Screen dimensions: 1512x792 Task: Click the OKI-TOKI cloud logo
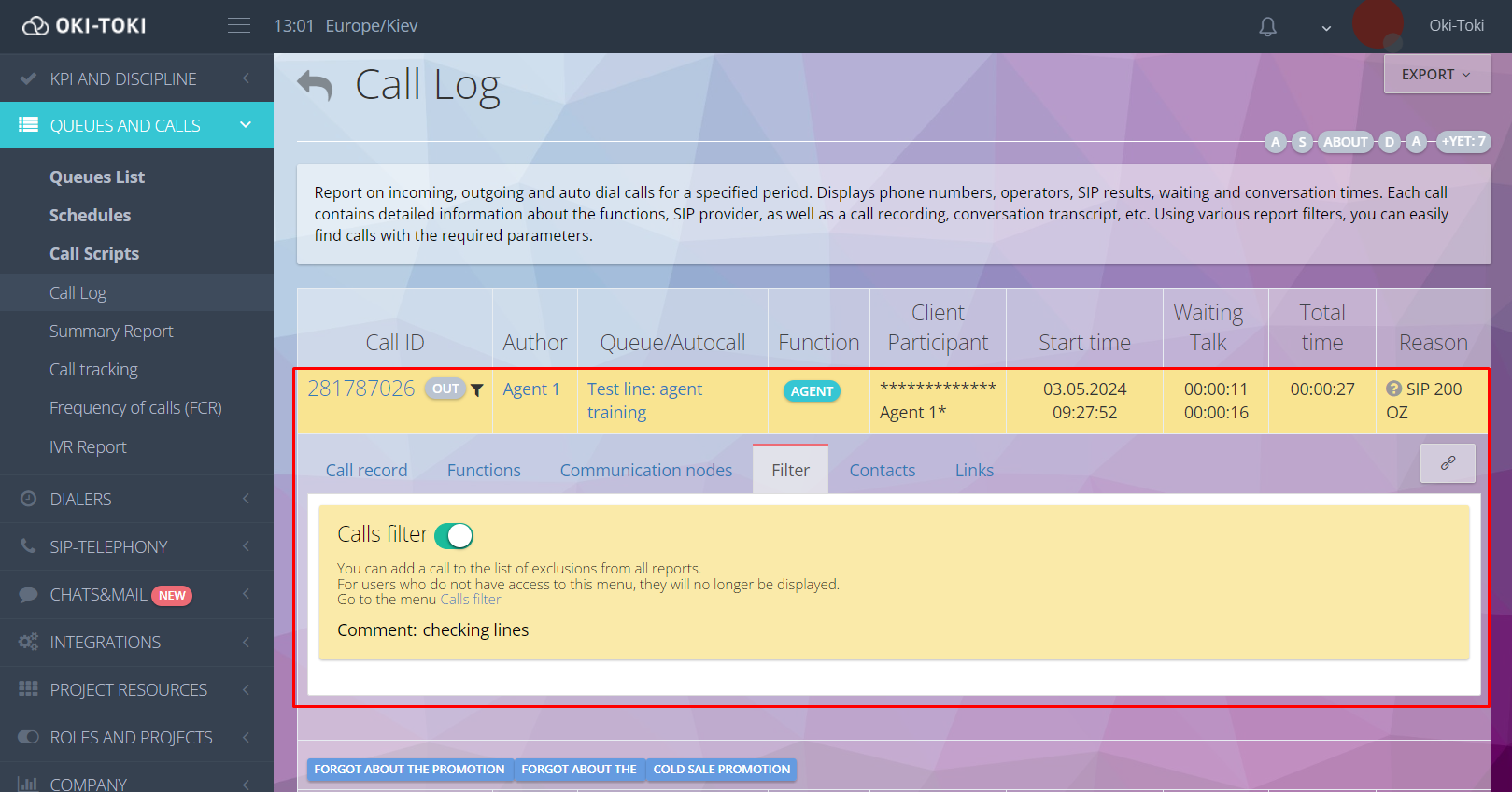(x=84, y=26)
